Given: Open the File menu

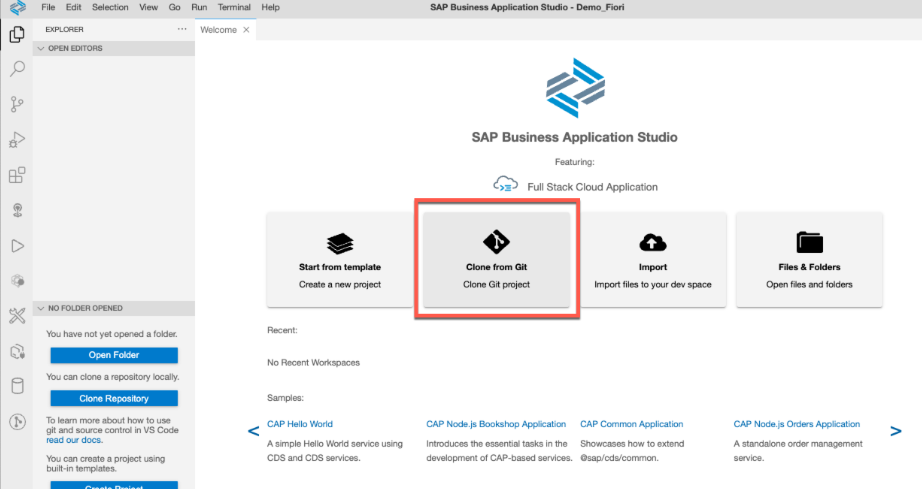Looking at the screenshot, I should coord(48,7).
